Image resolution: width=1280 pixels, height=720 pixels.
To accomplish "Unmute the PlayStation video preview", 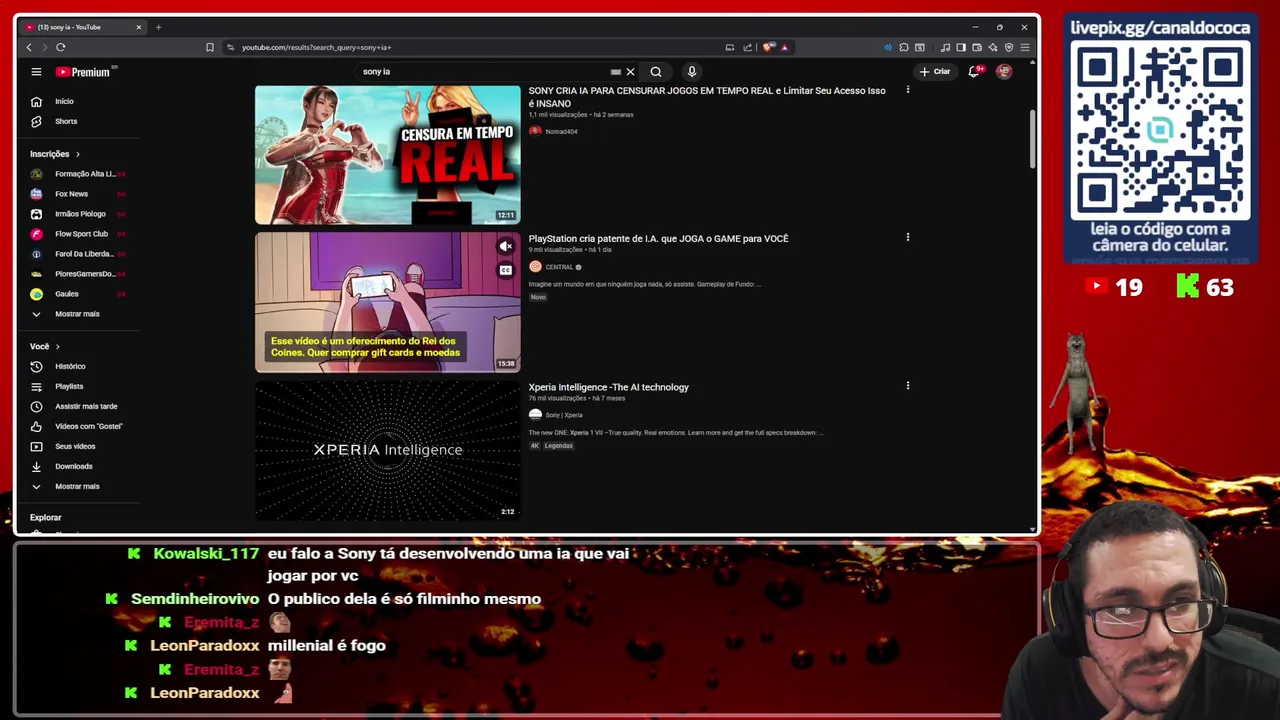I will pyautogui.click(x=506, y=246).
